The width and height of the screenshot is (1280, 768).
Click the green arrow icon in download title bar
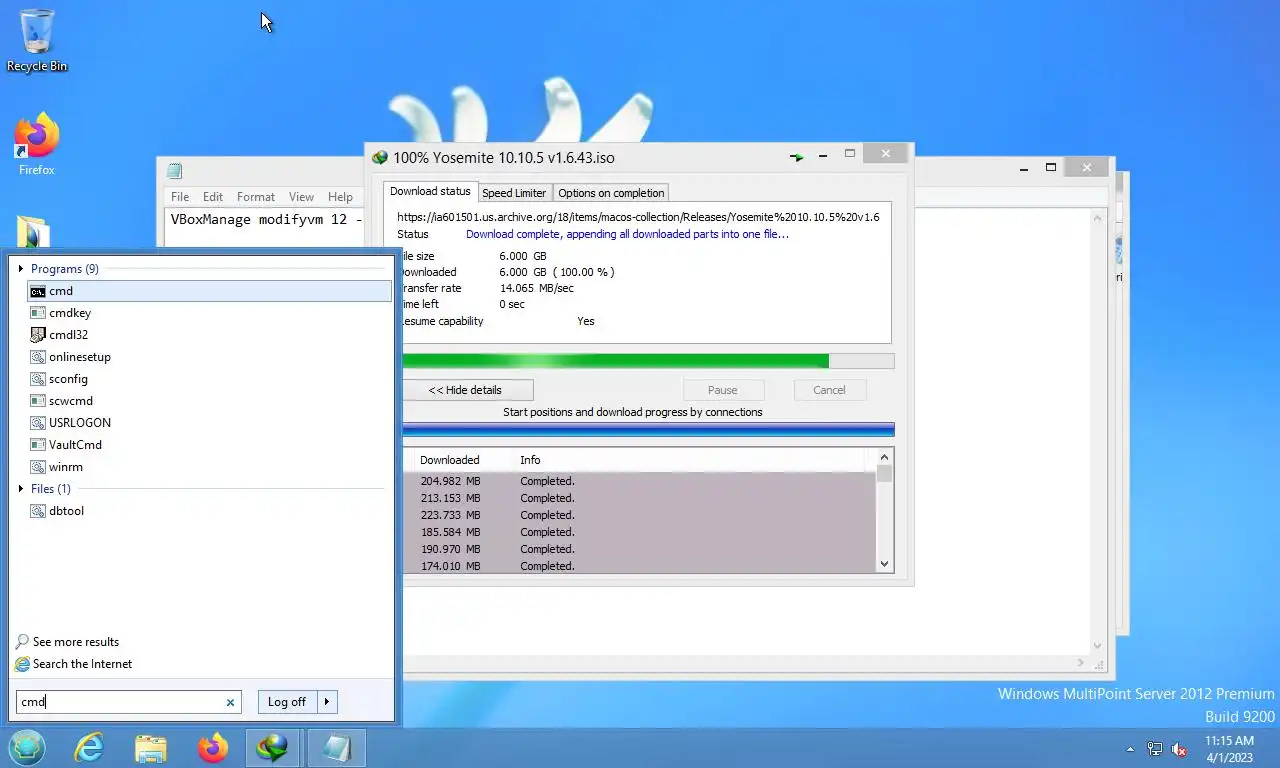click(796, 157)
